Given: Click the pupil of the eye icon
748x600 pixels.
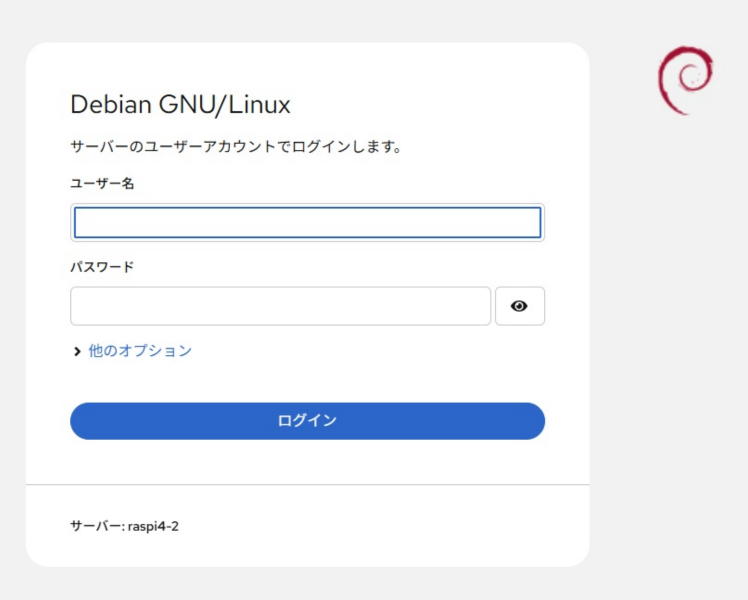Looking at the screenshot, I should click(519, 306).
